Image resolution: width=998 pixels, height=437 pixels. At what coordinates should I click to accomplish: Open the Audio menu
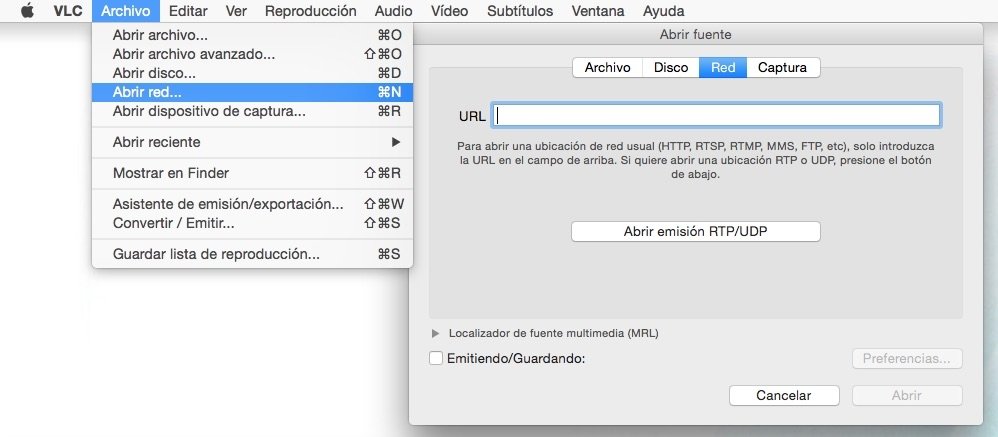click(393, 11)
